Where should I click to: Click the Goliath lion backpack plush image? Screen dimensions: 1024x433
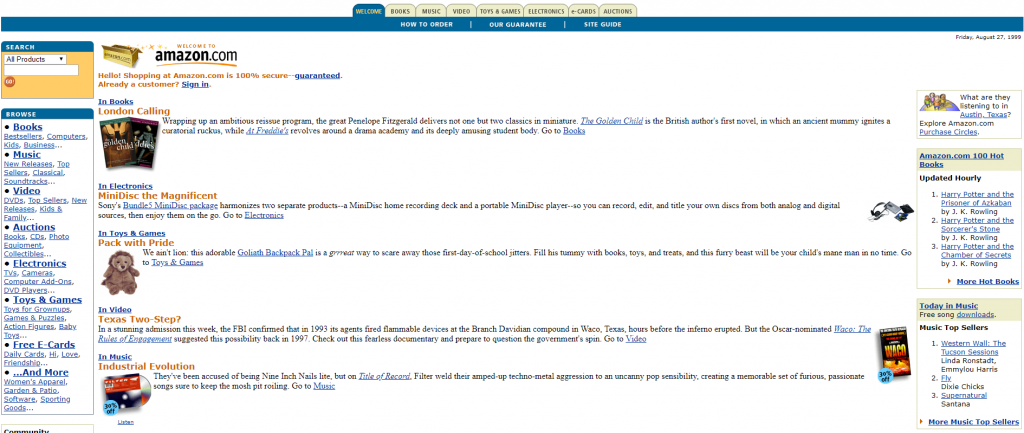pos(120,272)
